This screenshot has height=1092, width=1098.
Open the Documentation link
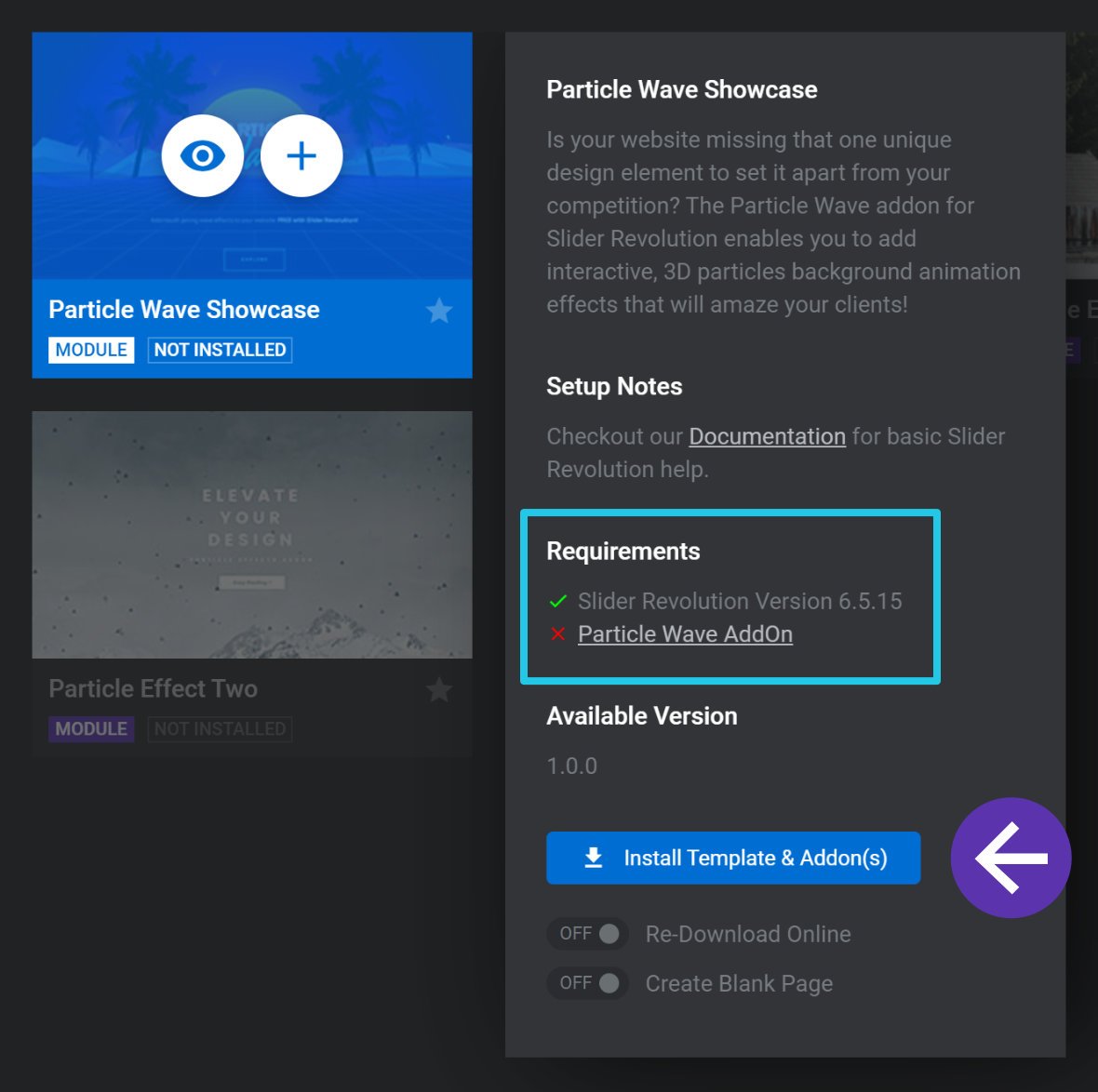coord(767,436)
